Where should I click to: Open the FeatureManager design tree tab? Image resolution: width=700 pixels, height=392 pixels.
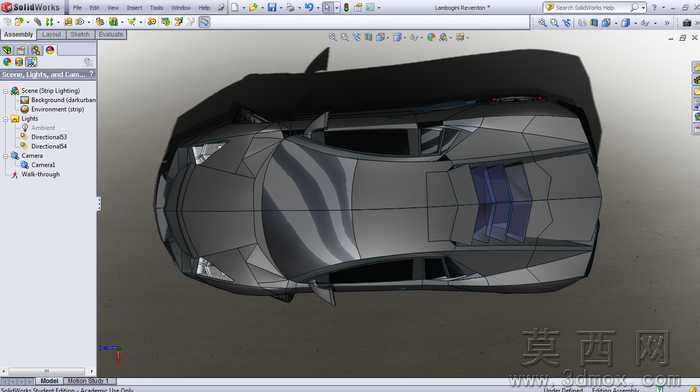(x=7, y=50)
